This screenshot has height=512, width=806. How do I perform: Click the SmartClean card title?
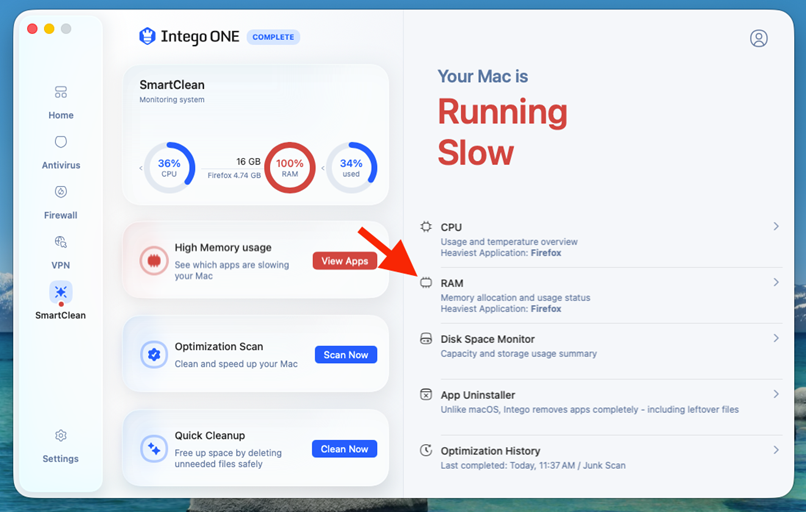click(x=172, y=85)
